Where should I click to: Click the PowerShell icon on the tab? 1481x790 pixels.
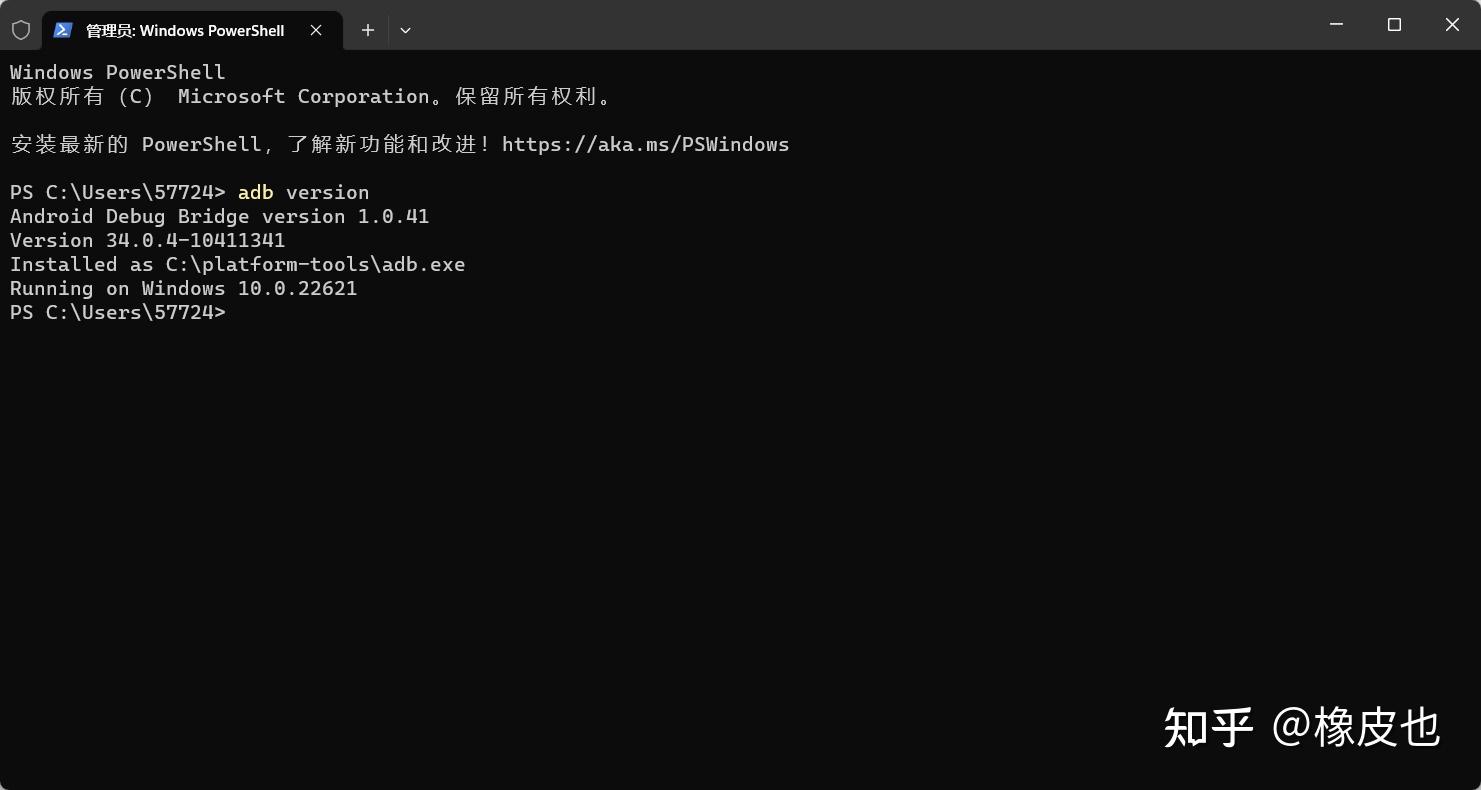coord(63,30)
